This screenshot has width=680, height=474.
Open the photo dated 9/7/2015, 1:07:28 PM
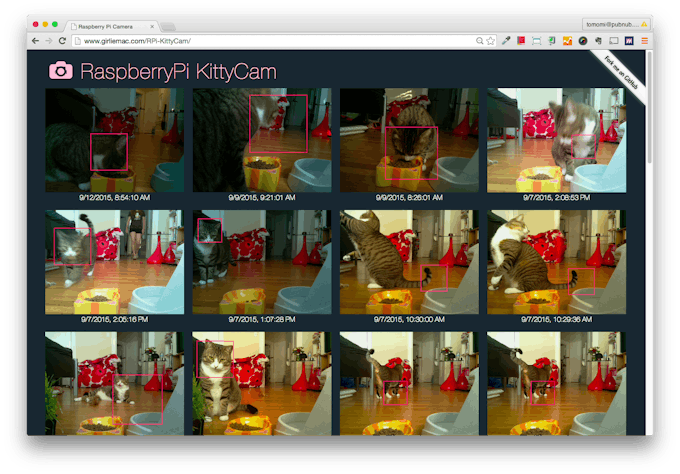(x=262, y=262)
